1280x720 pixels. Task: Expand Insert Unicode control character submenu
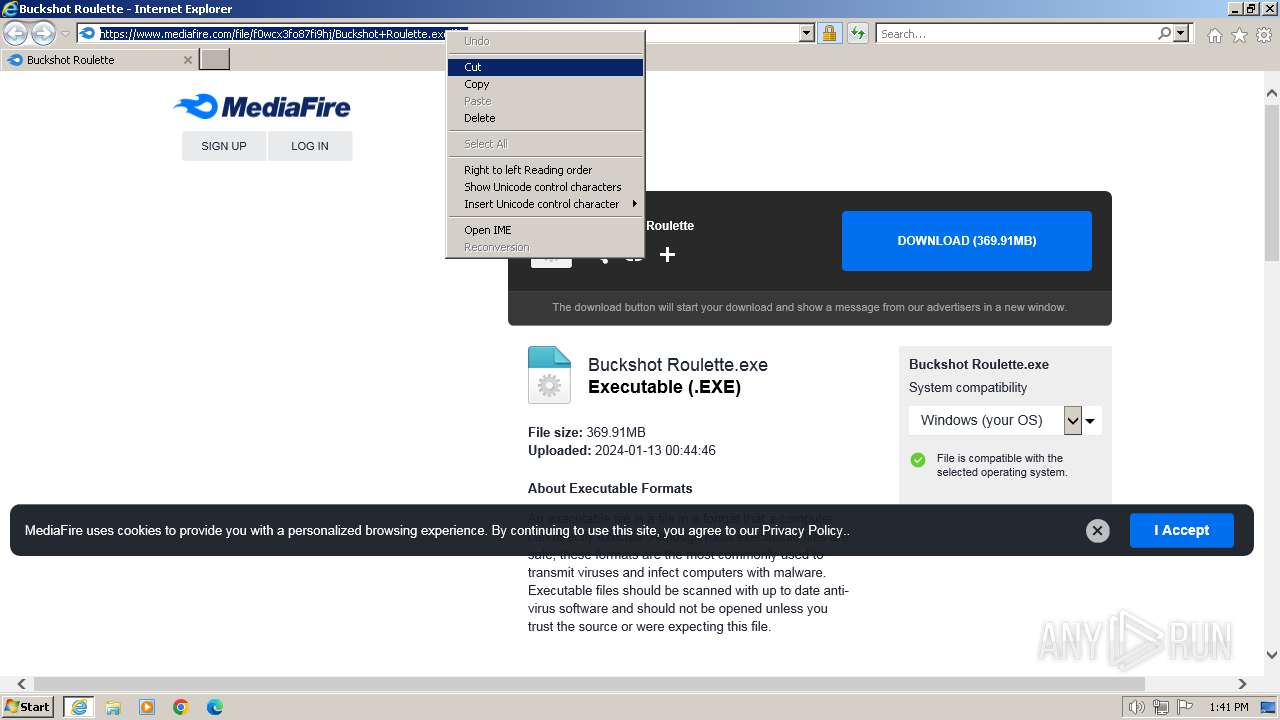[545, 204]
